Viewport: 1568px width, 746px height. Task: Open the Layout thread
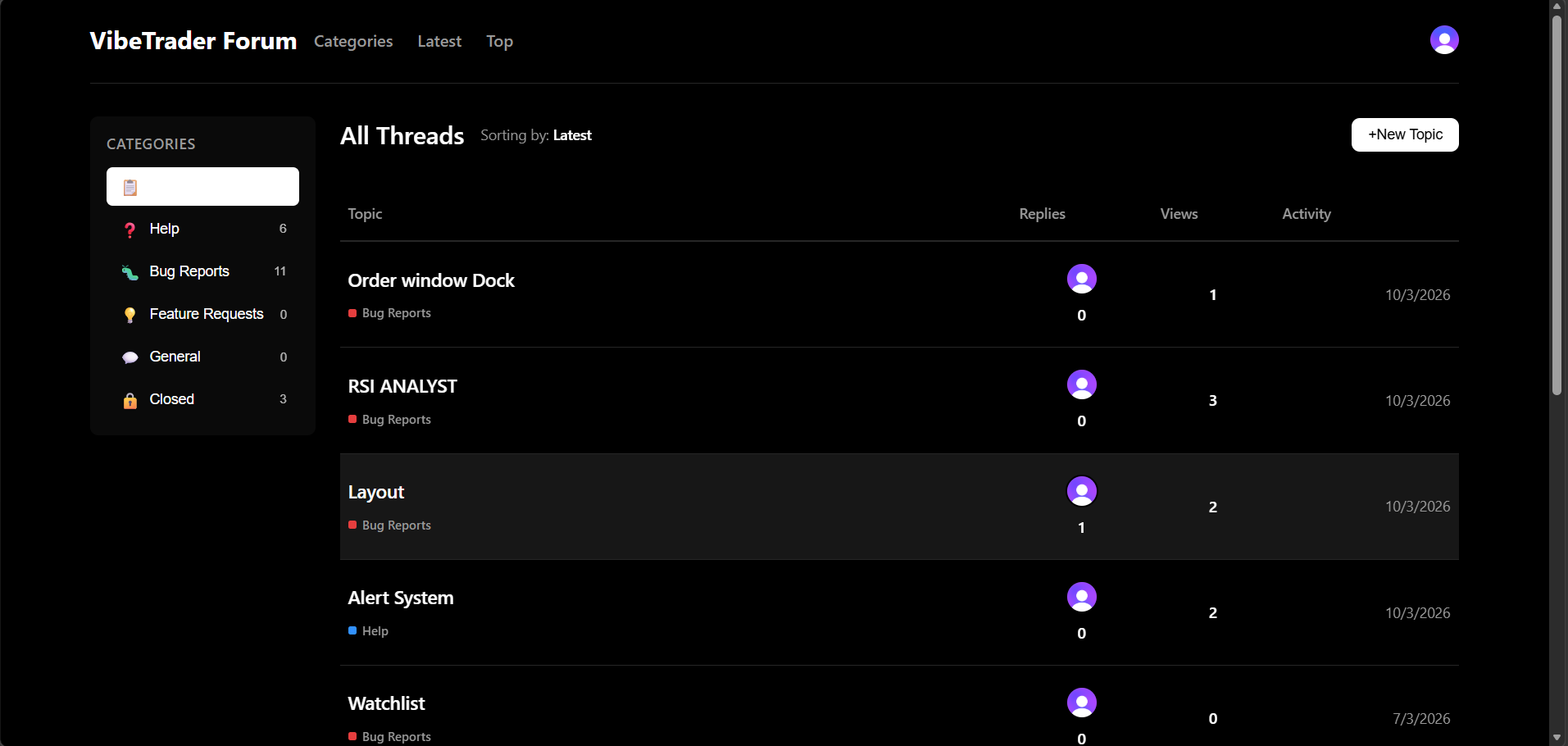coord(376,493)
